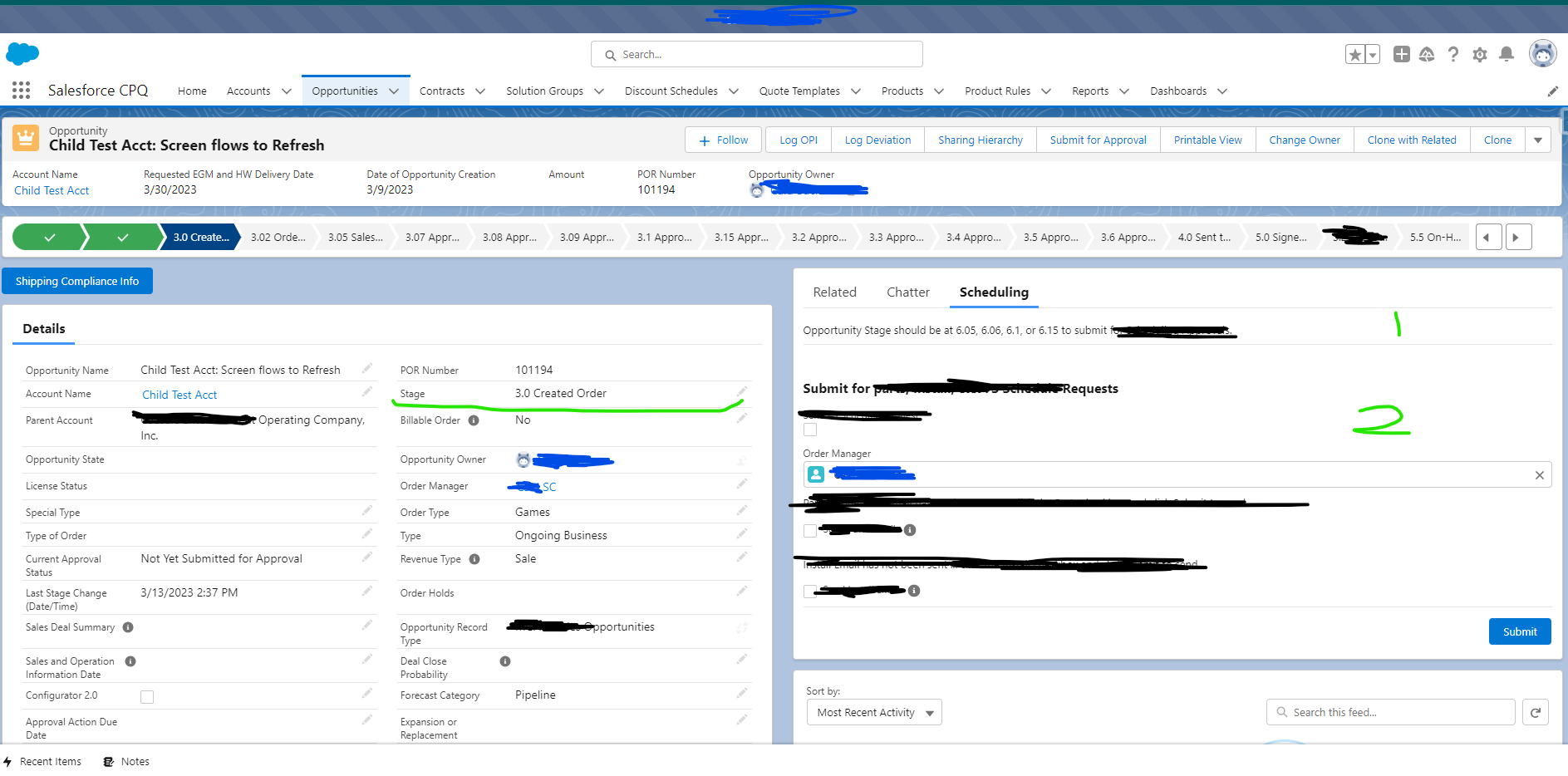Open more record actions dropdown arrow
The height and width of the screenshot is (776, 1568).
click(1538, 140)
